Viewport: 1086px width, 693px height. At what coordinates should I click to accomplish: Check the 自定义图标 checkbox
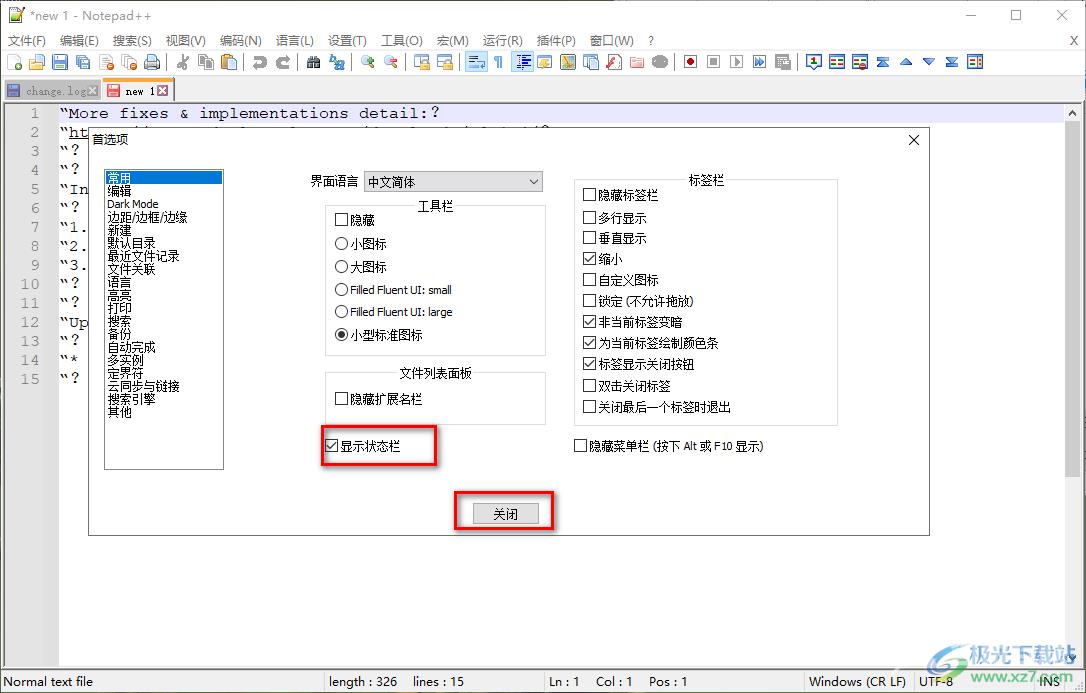coord(589,280)
